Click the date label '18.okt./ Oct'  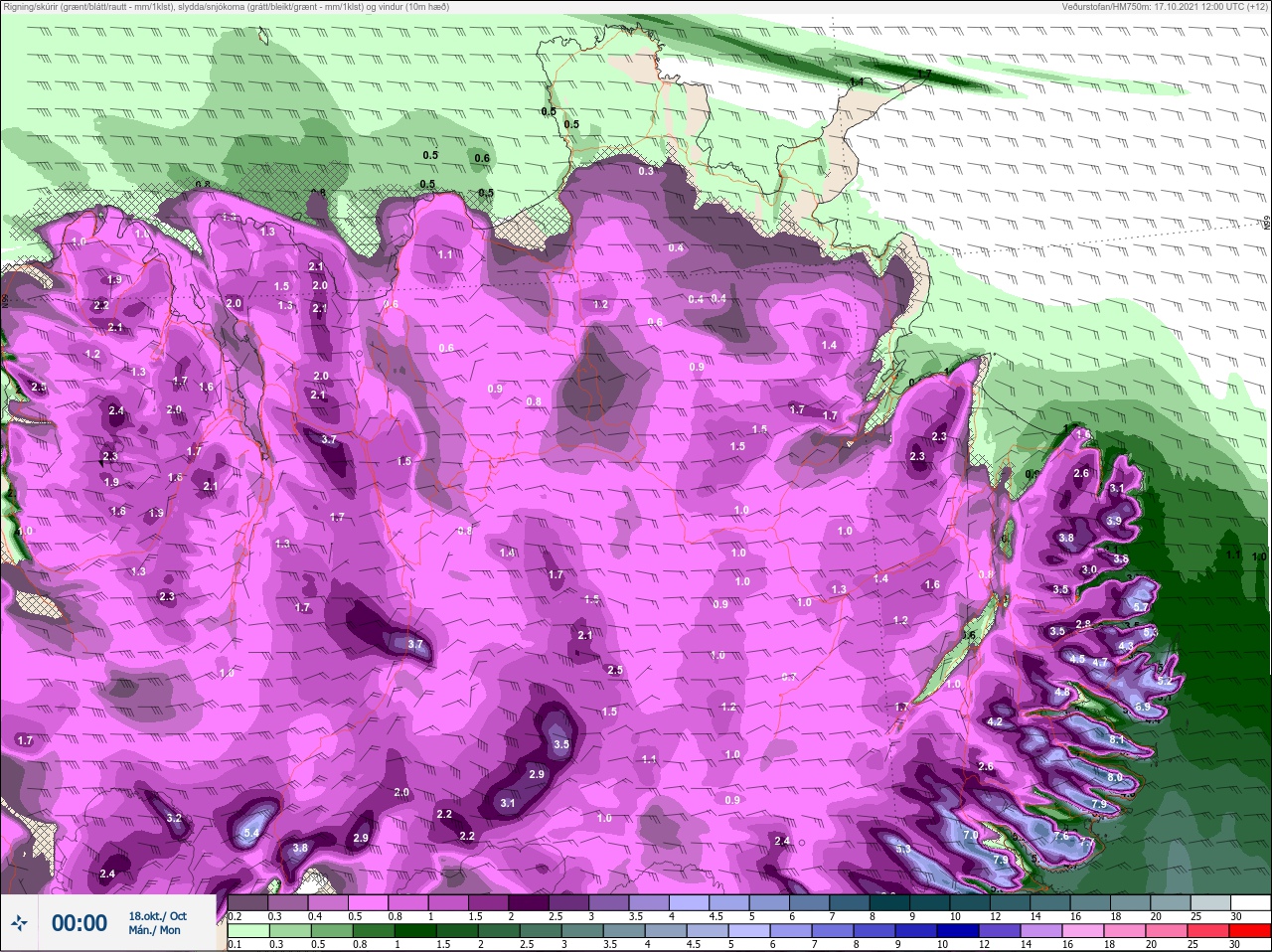pyautogui.click(x=157, y=916)
